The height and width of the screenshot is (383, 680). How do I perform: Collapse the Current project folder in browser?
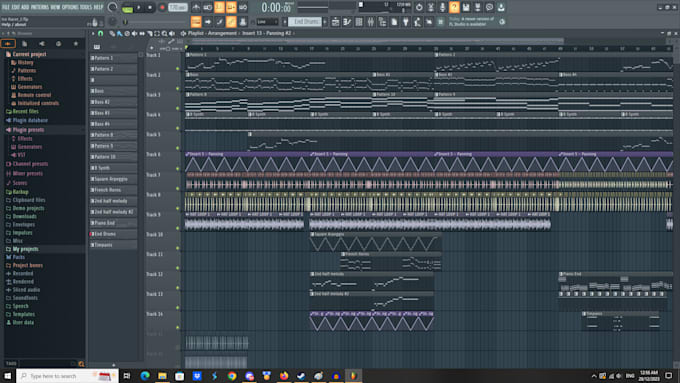point(29,54)
